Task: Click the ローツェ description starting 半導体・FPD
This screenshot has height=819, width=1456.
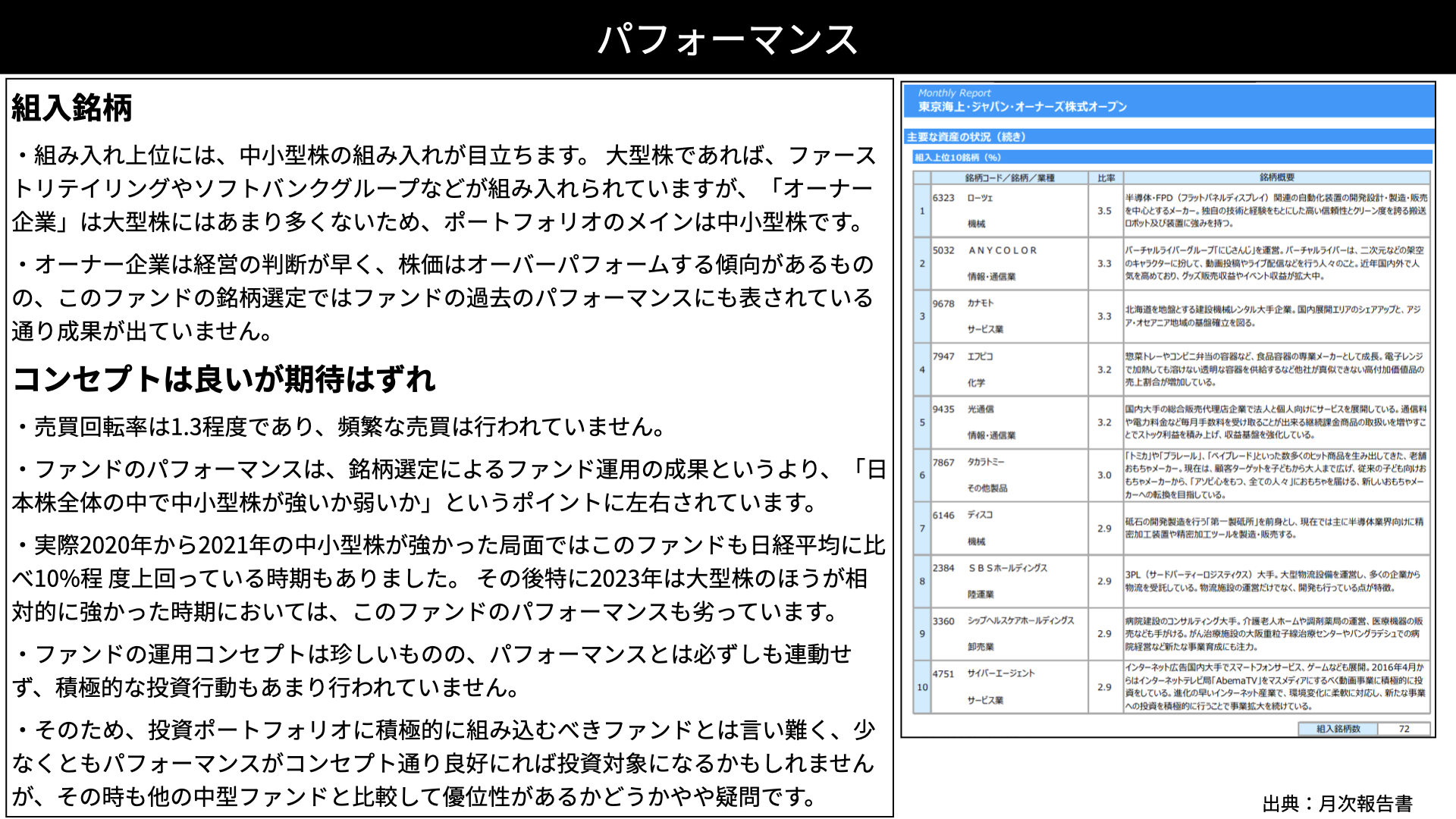Action: [1276, 211]
